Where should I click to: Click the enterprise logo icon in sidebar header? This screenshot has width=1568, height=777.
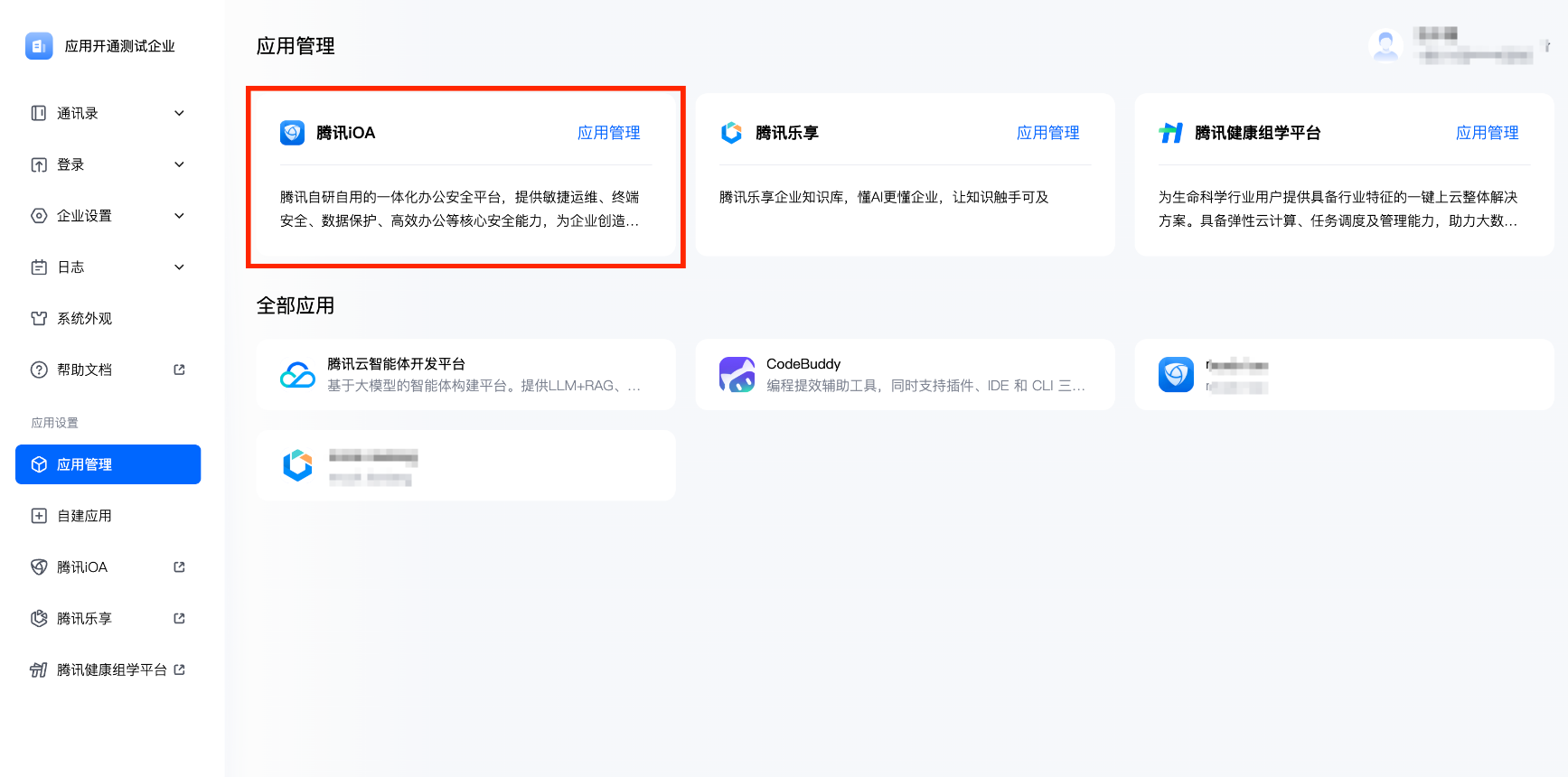click(39, 46)
